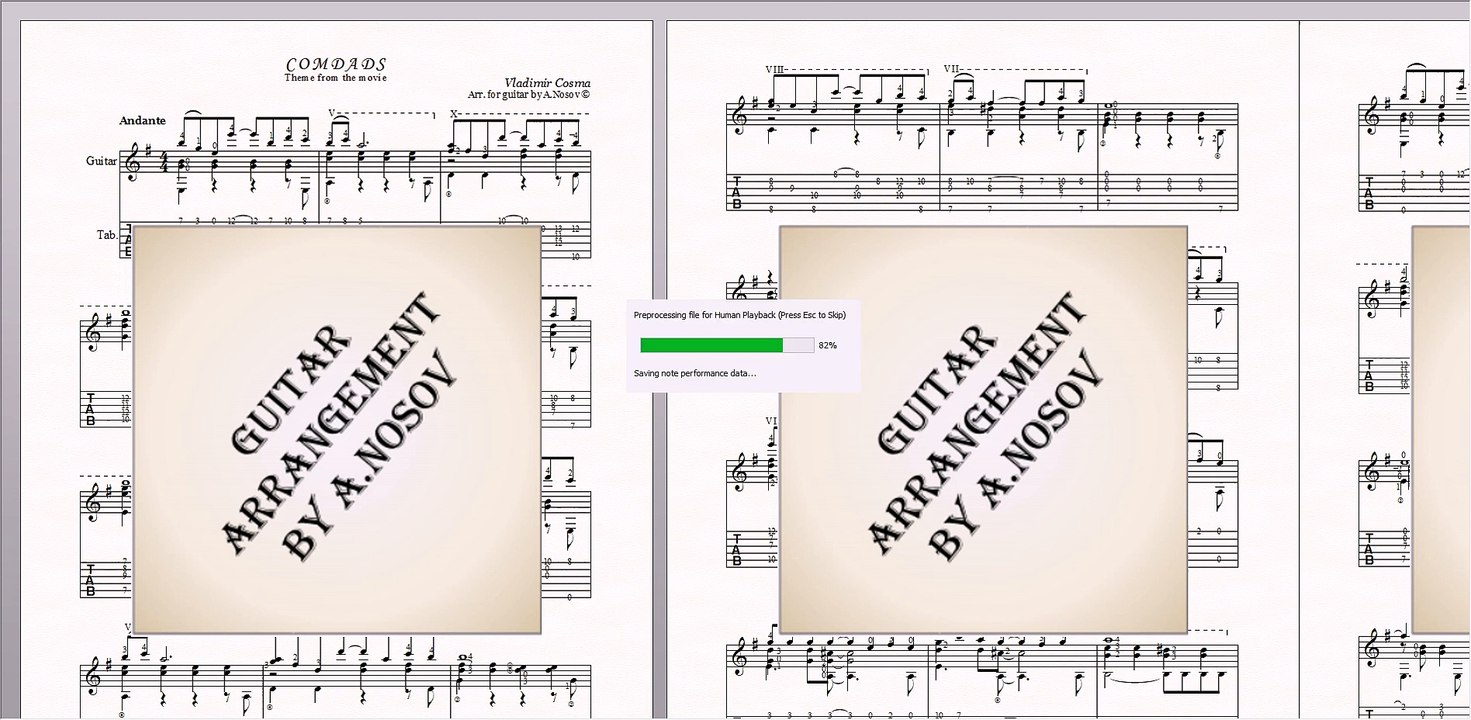
Task: Click the "VII" position marking
Action: tap(951, 69)
